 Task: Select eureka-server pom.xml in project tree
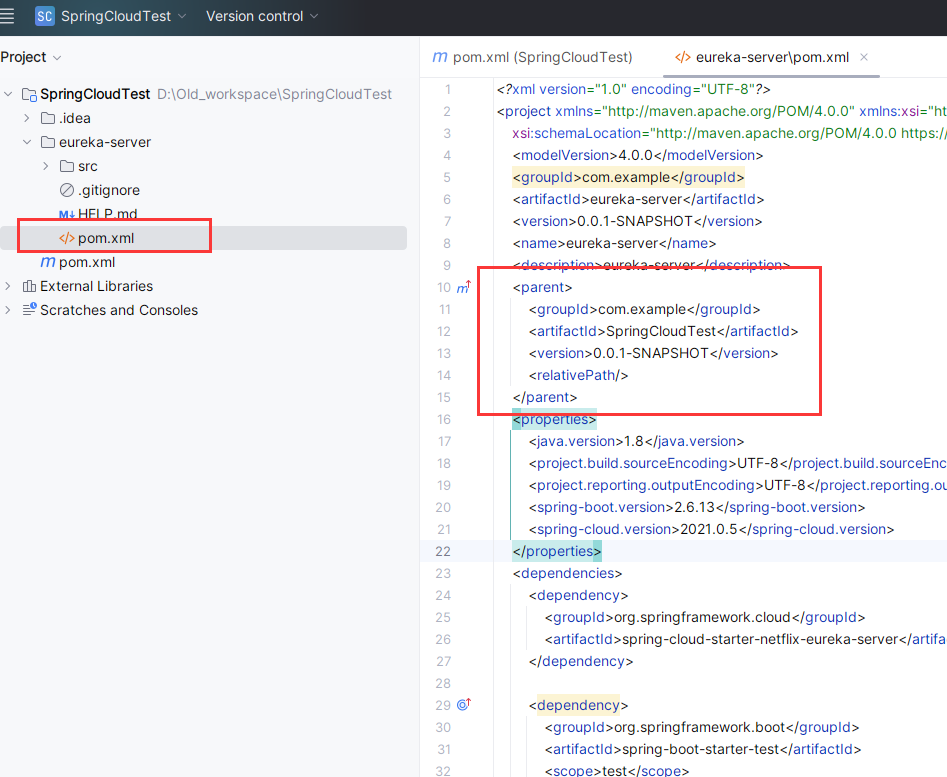[x=105, y=238]
